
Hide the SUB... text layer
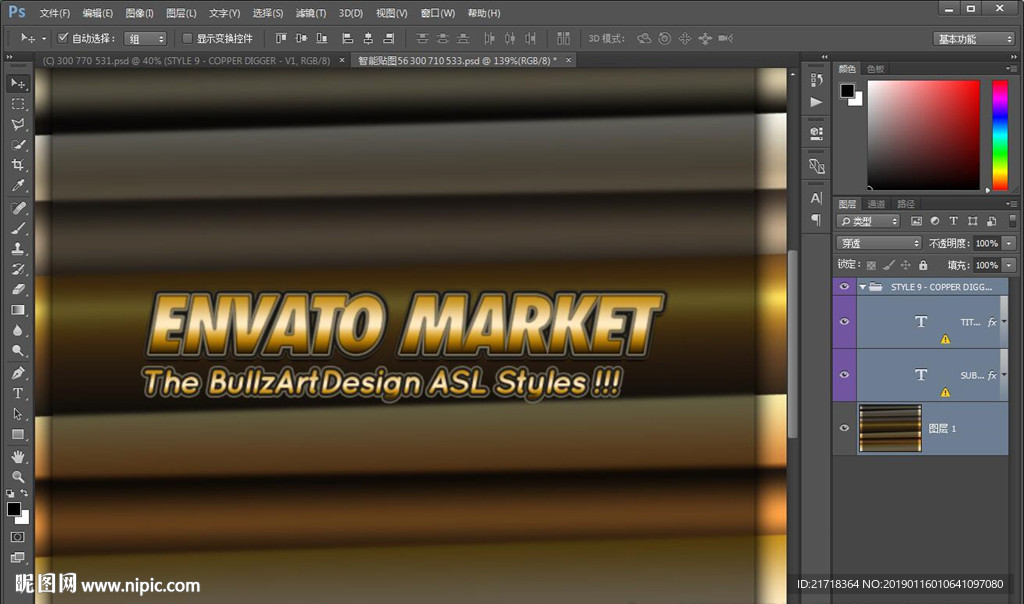844,375
